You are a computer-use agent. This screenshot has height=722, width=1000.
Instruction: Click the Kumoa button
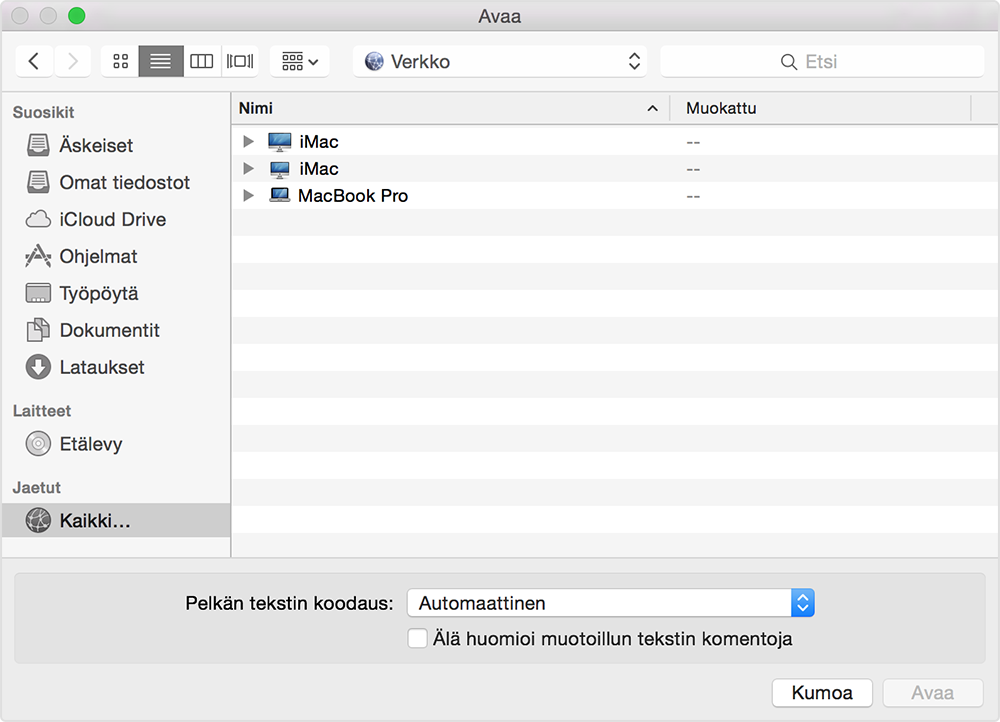(x=822, y=693)
